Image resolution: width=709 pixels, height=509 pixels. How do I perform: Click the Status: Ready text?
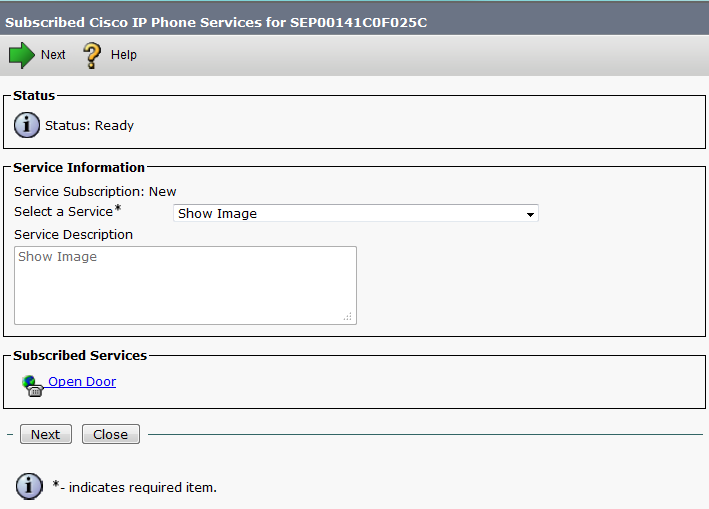(x=89, y=126)
